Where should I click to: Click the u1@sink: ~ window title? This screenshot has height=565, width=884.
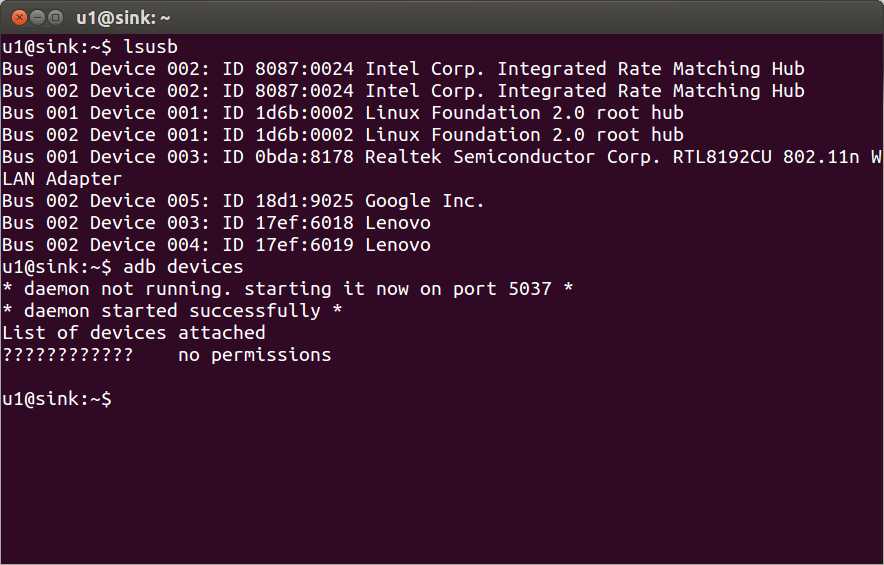pos(123,18)
